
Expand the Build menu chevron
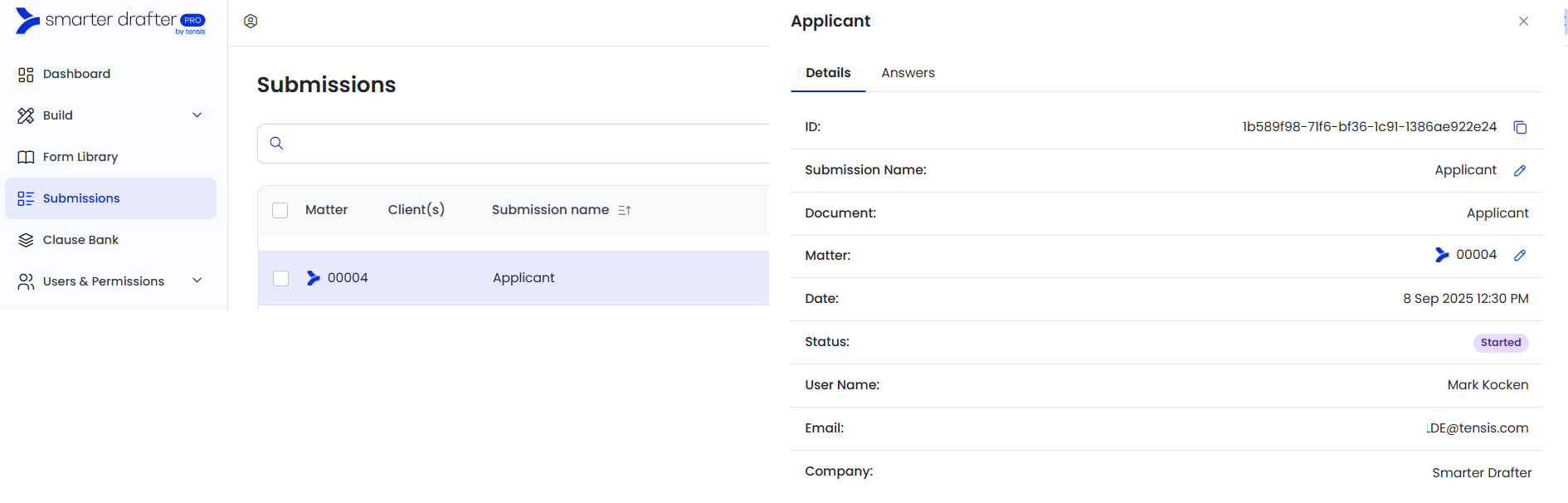[x=197, y=115]
